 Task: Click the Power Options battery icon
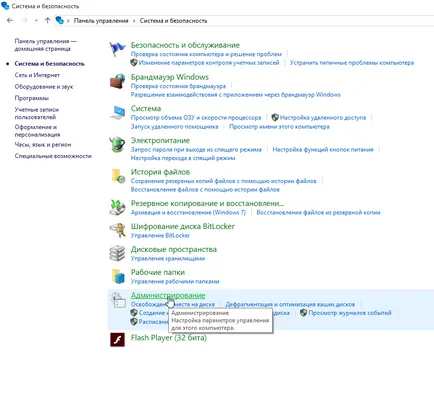pos(117,144)
